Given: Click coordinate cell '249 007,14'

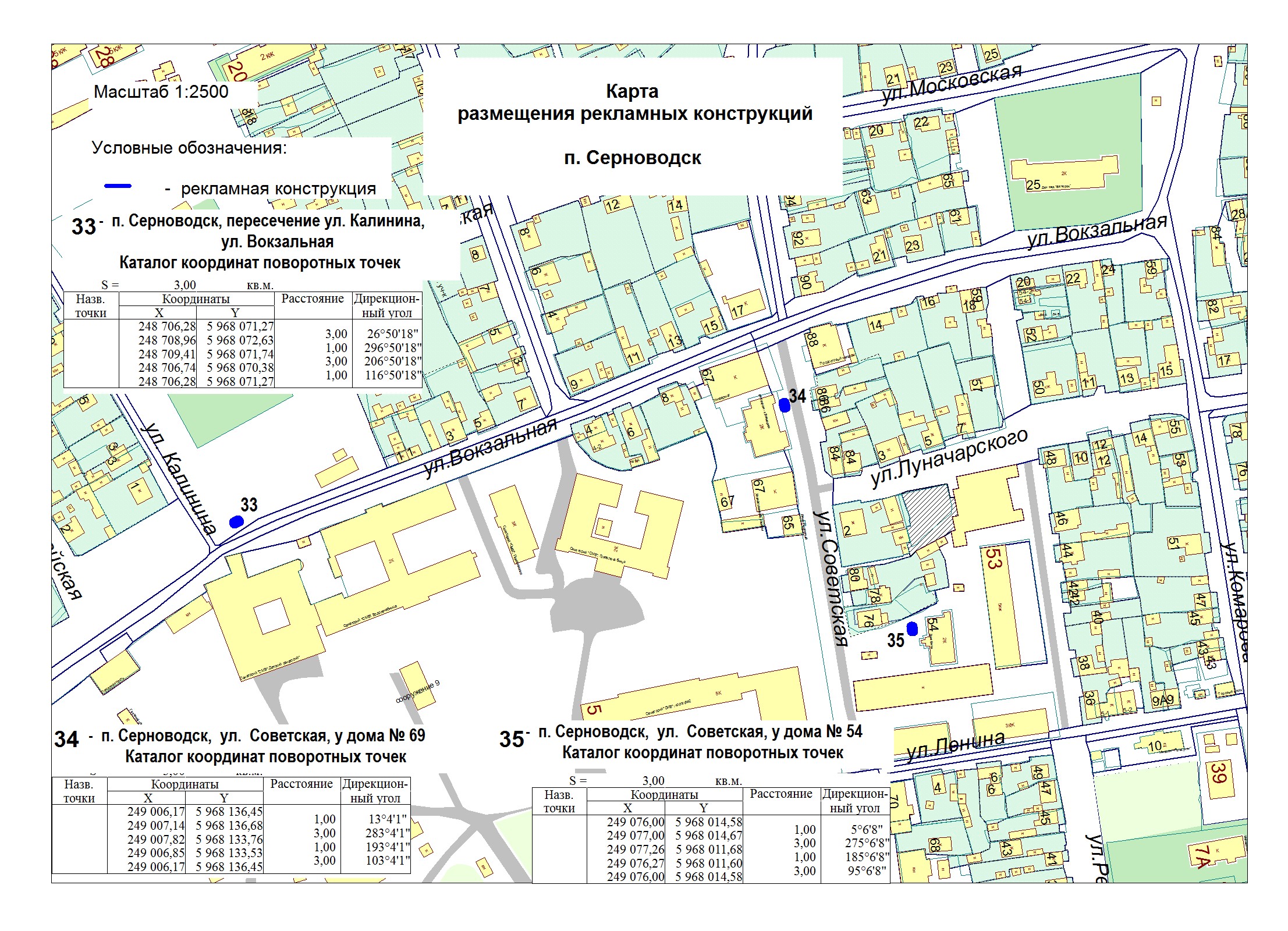Looking at the screenshot, I should [156, 826].
